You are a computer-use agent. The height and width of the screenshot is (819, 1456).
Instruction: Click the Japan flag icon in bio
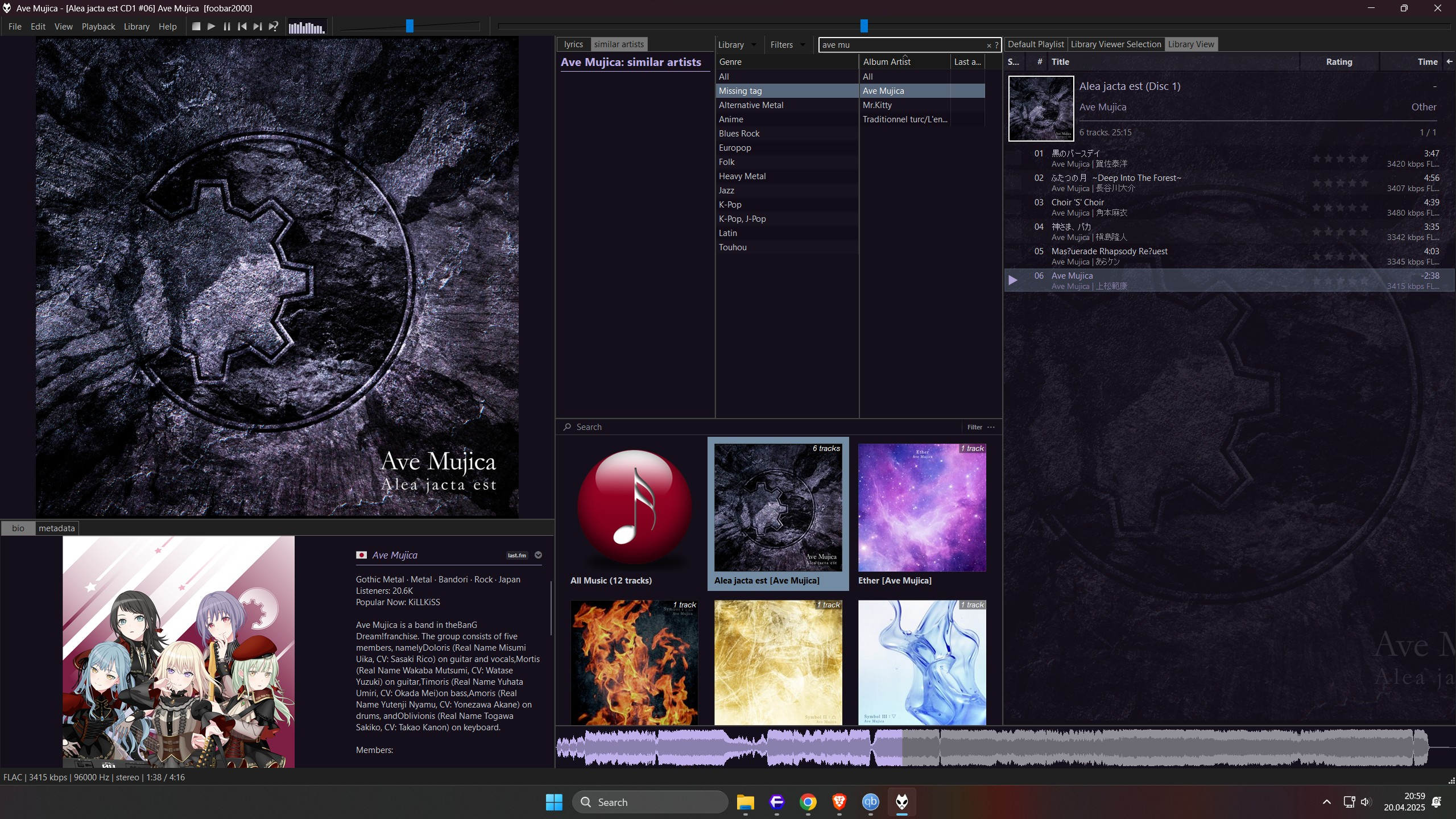tap(361, 555)
